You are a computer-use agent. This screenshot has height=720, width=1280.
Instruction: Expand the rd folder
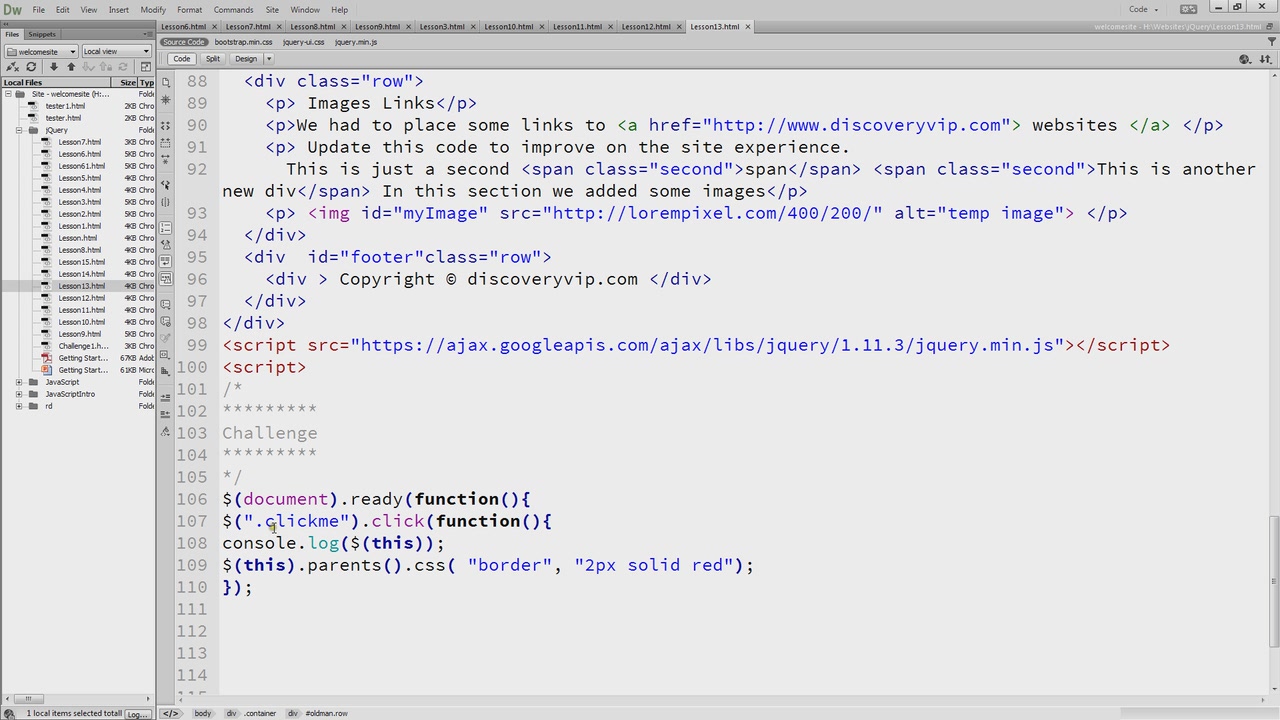[19, 406]
